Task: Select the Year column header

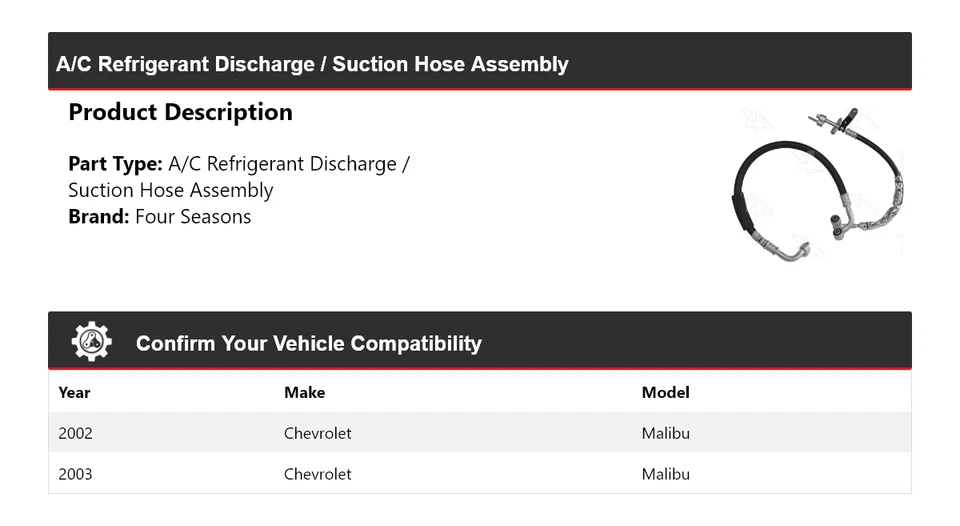Action: coord(74,392)
